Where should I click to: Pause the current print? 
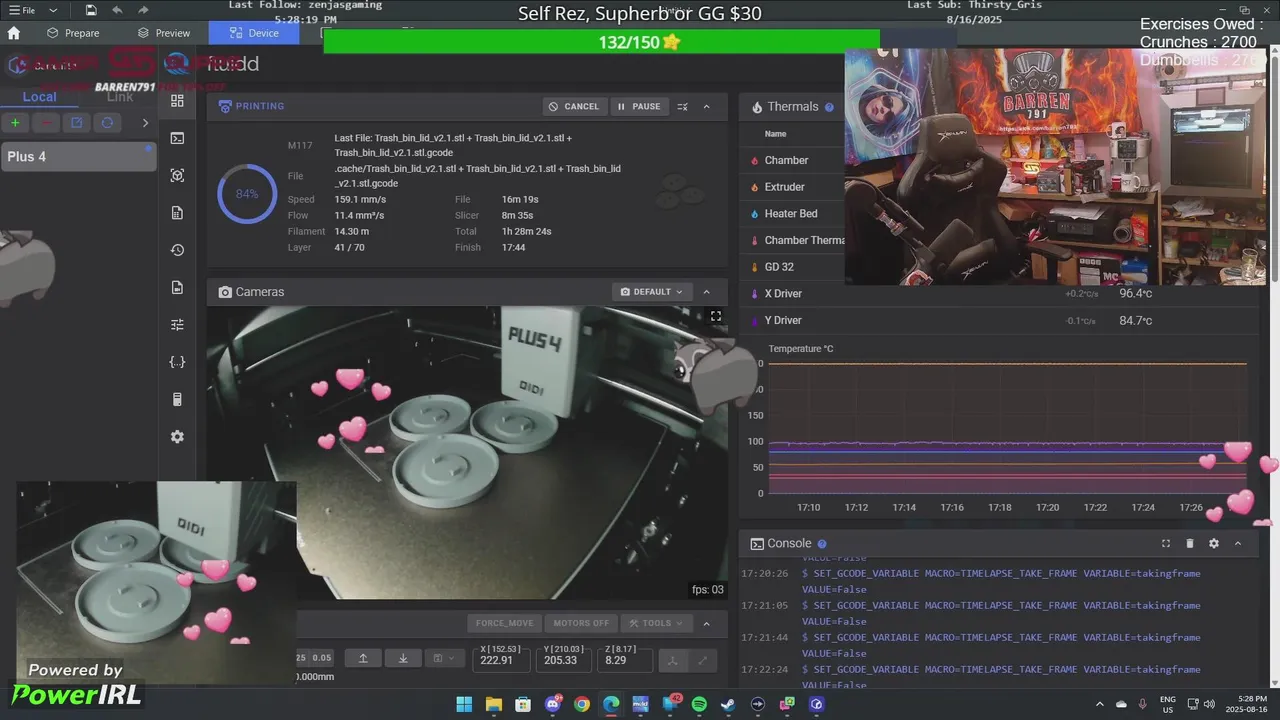638,106
